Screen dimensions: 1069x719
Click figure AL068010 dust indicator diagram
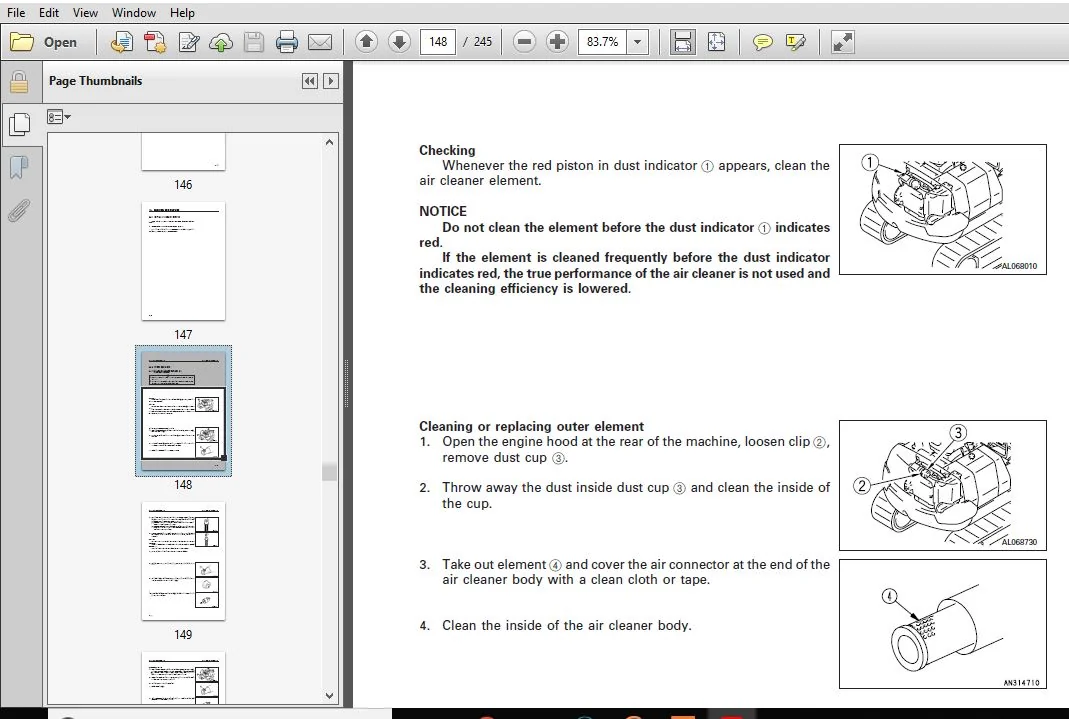[x=942, y=209]
